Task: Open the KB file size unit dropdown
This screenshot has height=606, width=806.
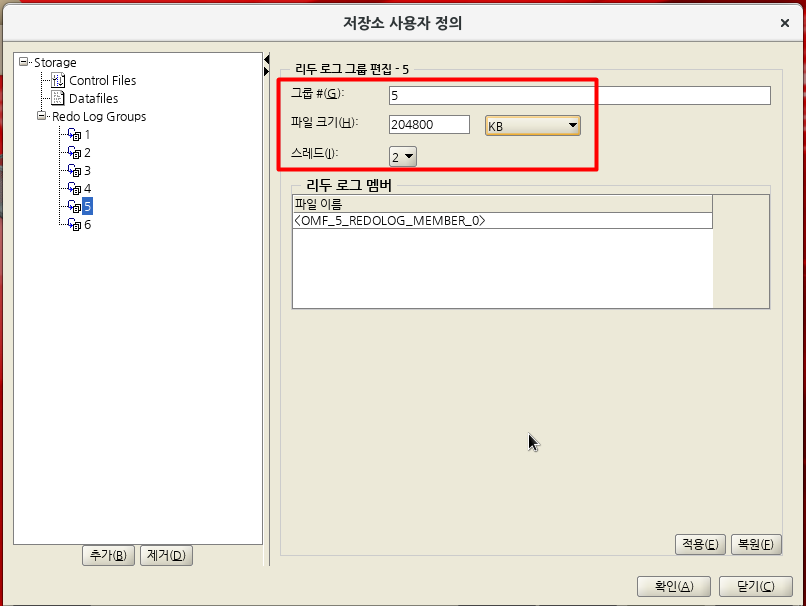Action: (533, 126)
